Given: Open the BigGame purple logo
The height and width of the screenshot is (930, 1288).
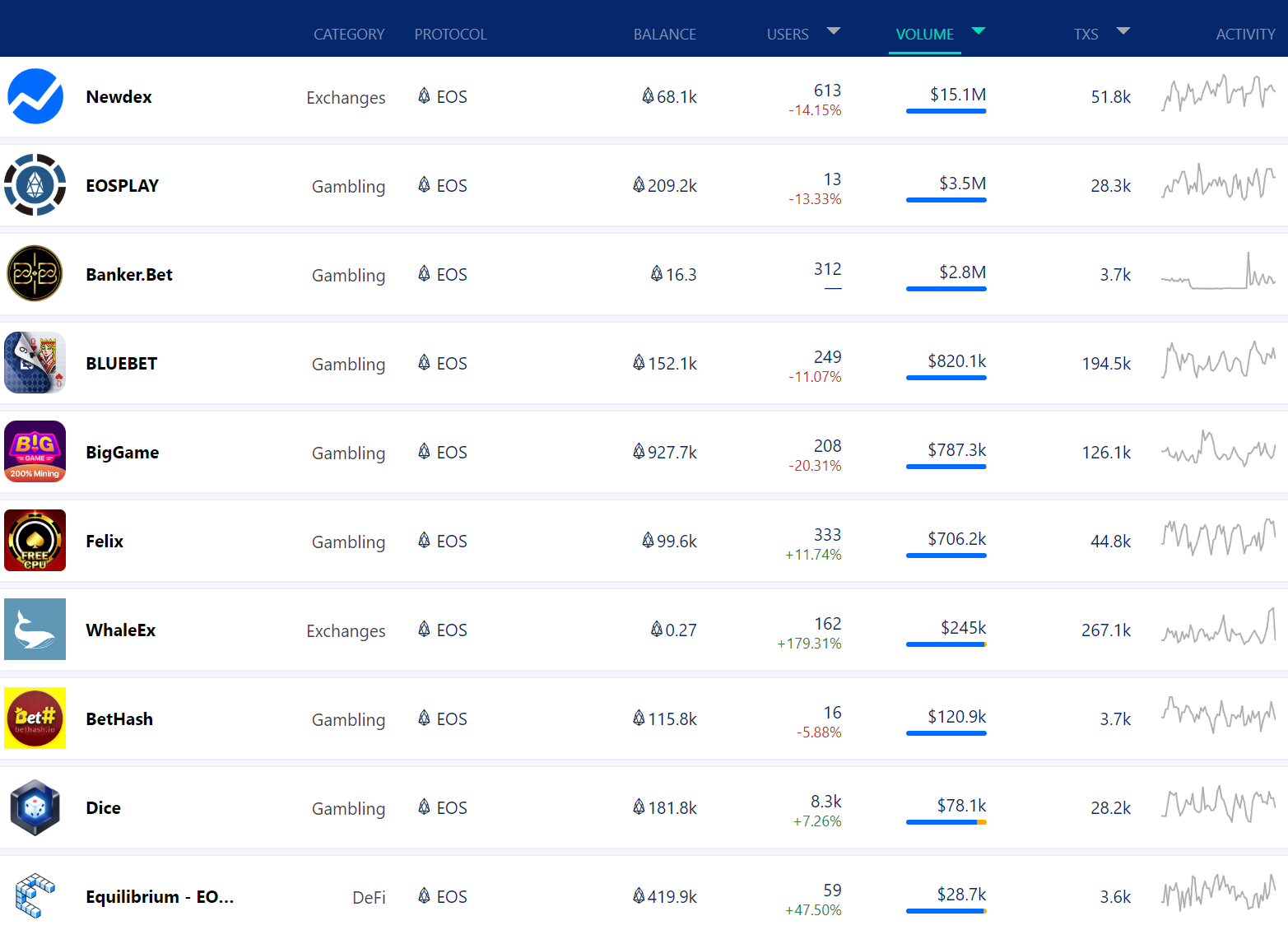Looking at the screenshot, I should (x=35, y=452).
